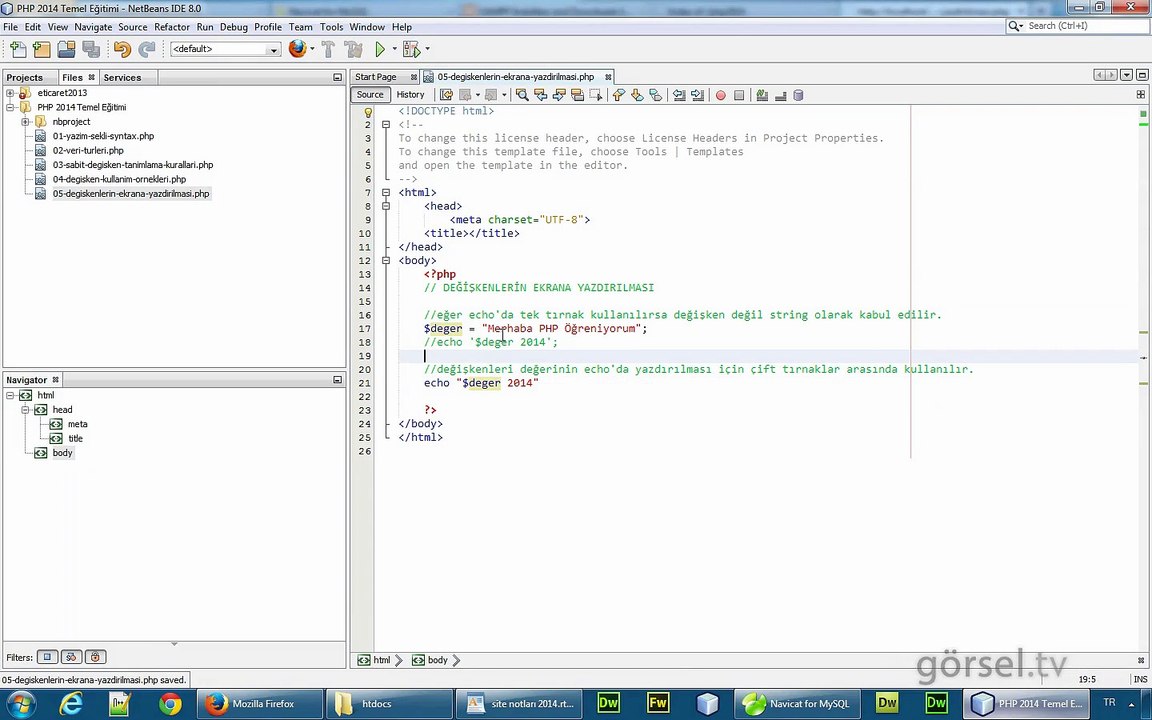Run the project with green play icon

(380, 49)
